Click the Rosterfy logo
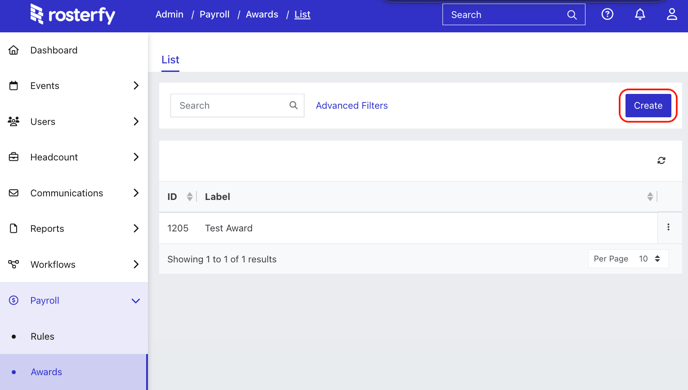Image resolution: width=688 pixels, height=390 pixels. click(73, 14)
